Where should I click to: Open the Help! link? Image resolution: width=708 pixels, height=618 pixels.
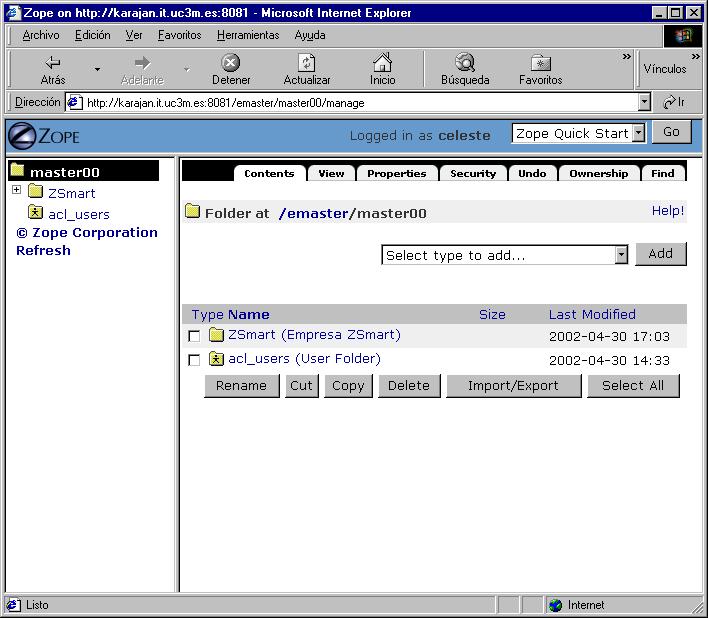pos(668,210)
